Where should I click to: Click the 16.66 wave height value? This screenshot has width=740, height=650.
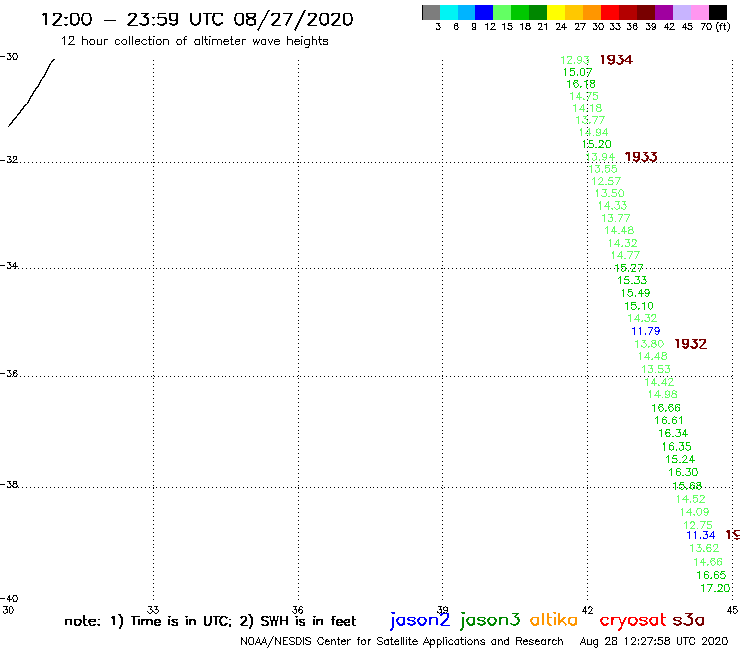(666, 408)
